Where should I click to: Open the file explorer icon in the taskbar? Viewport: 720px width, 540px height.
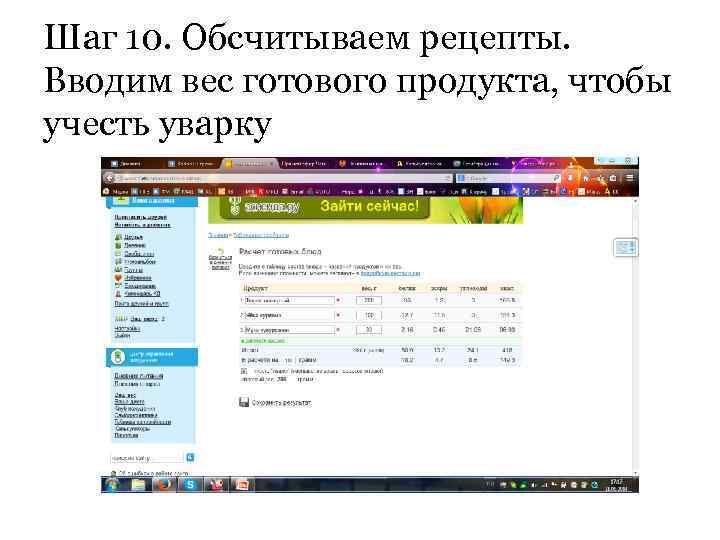click(138, 484)
